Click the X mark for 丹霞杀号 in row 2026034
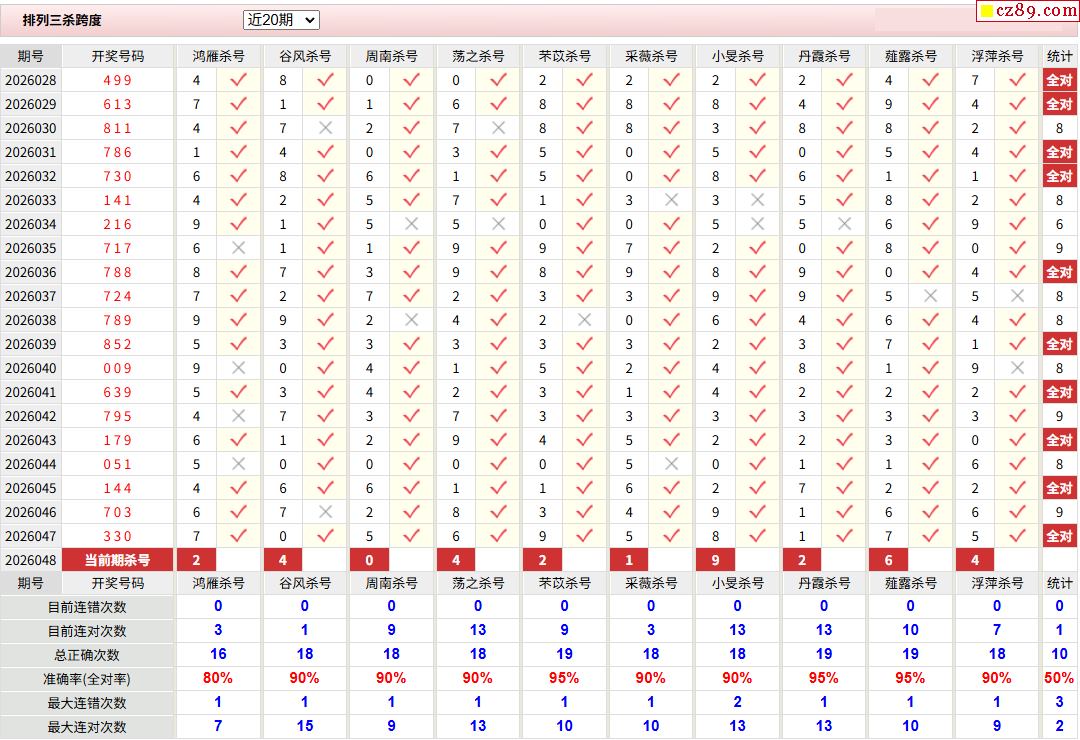The width and height of the screenshot is (1080, 740). coord(844,224)
